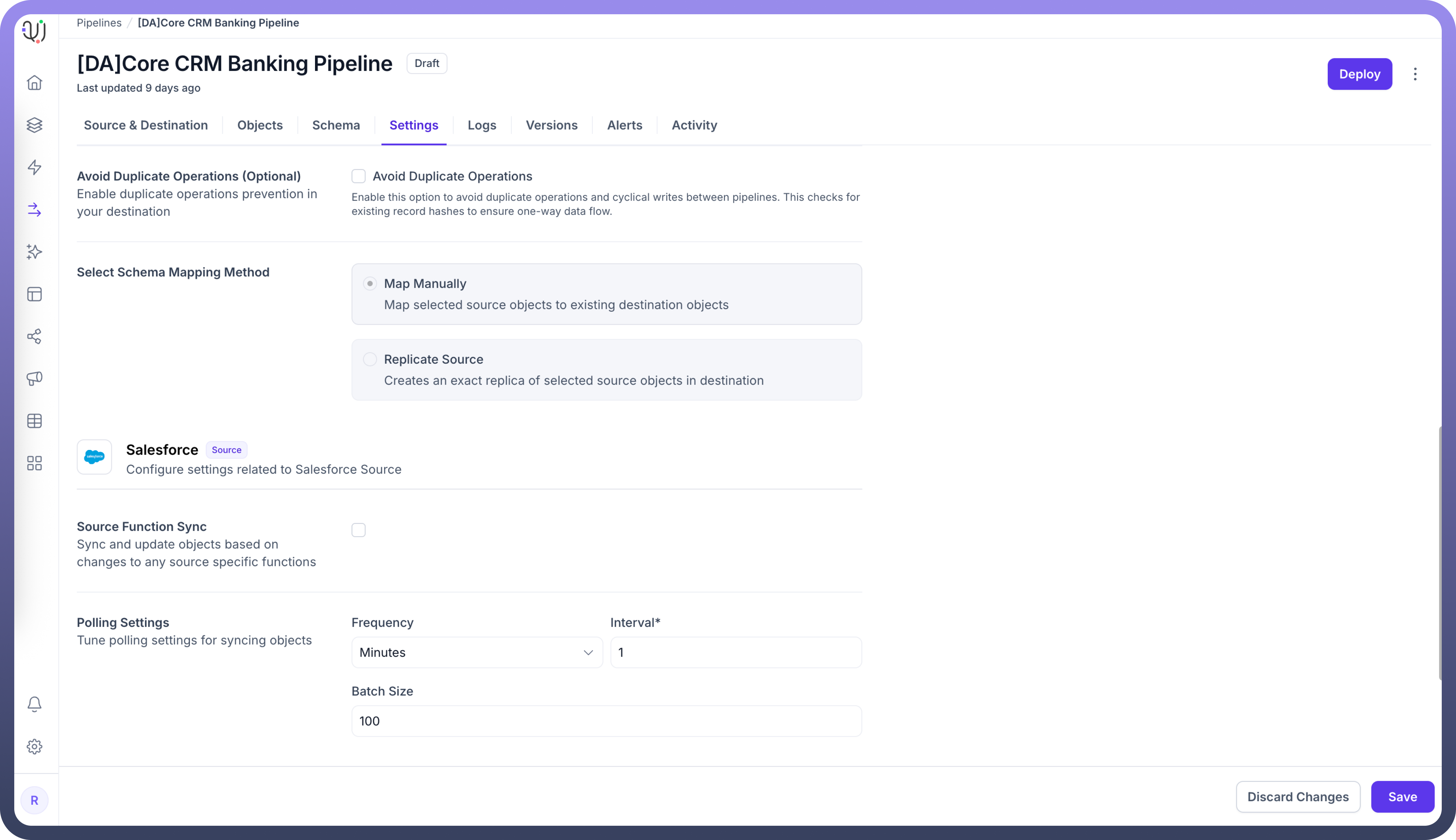Click the lightning bolt sidebar icon
Image resolution: width=1456 pixels, height=840 pixels.
(35, 167)
